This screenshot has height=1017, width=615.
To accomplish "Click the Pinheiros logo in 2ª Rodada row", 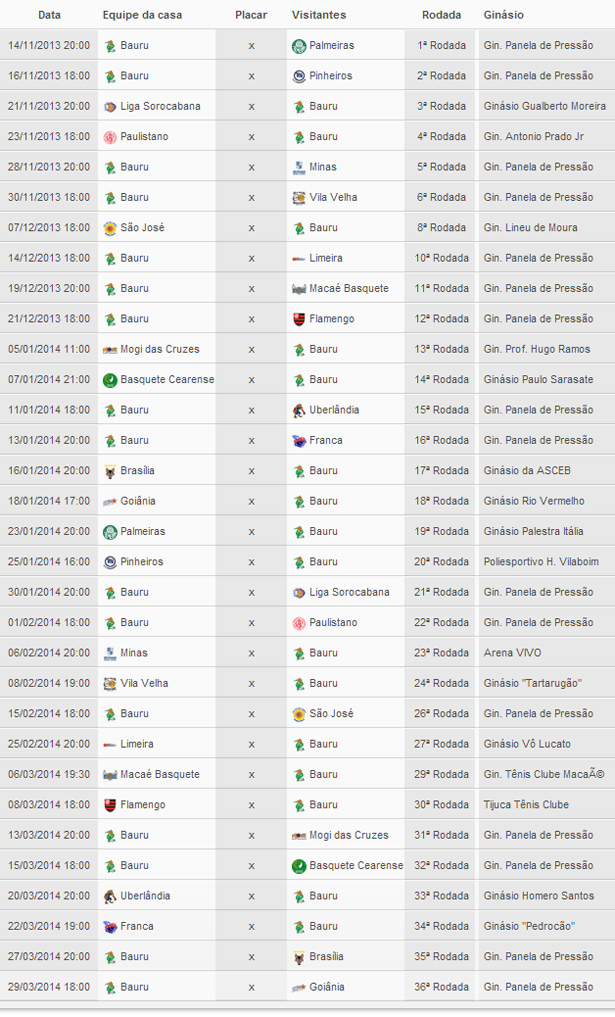I will pyautogui.click(x=299, y=76).
